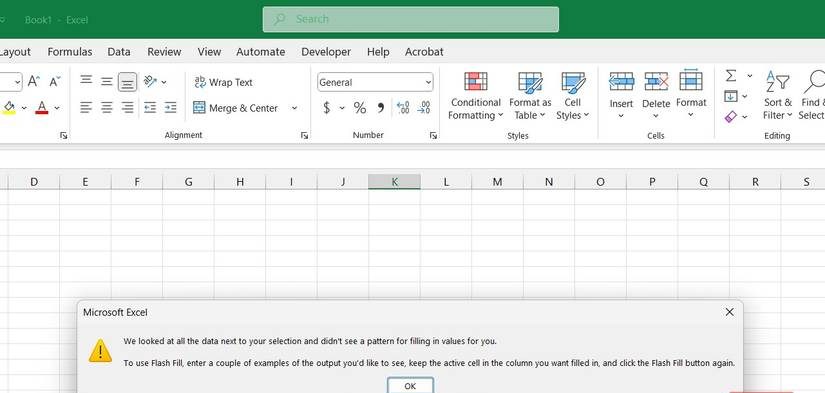Screen dimensions: 825x393
Task: Open the Font Color dropdown arrow
Action: (x=57, y=108)
